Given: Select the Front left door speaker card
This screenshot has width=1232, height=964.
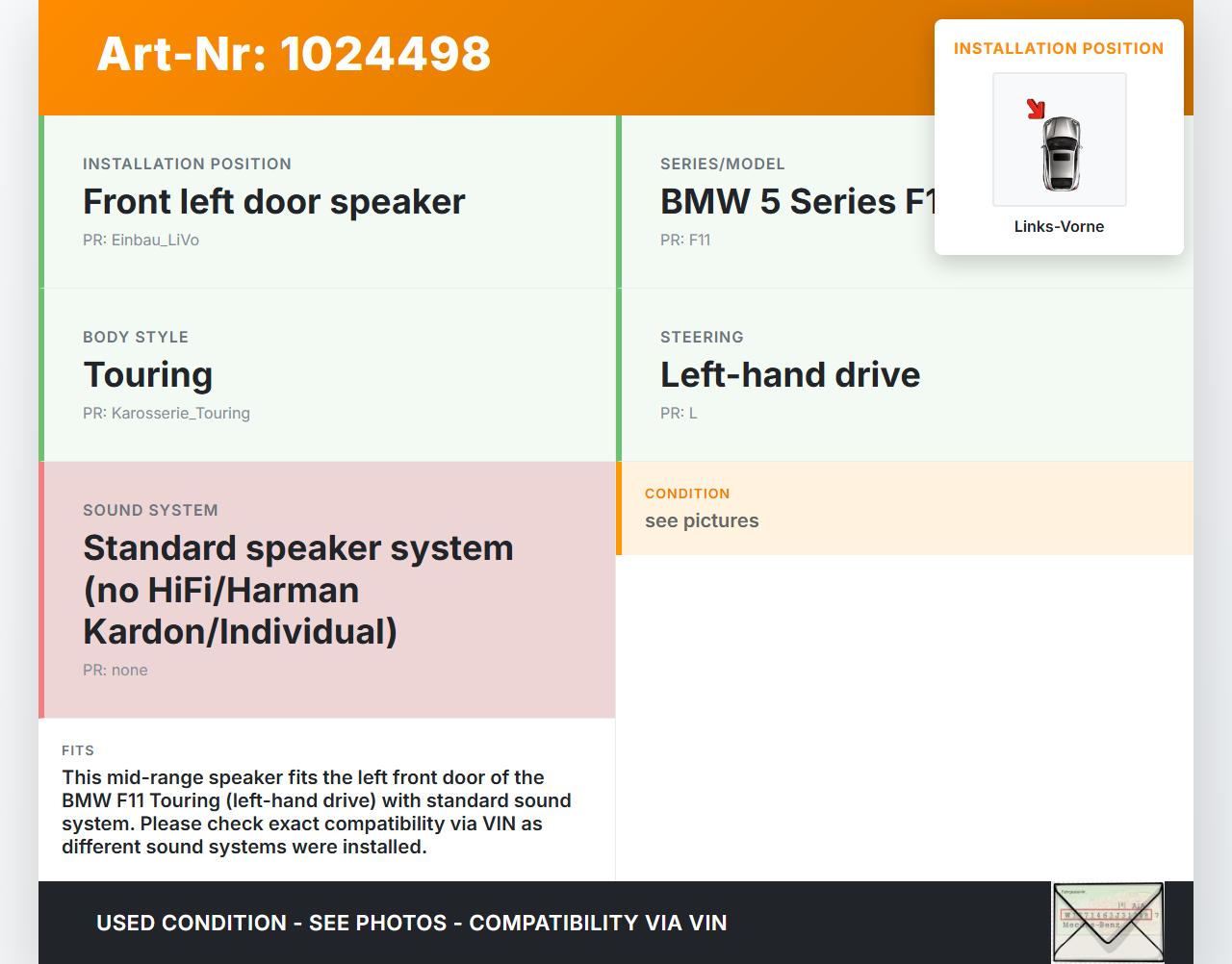Looking at the screenshot, I should coord(327,202).
